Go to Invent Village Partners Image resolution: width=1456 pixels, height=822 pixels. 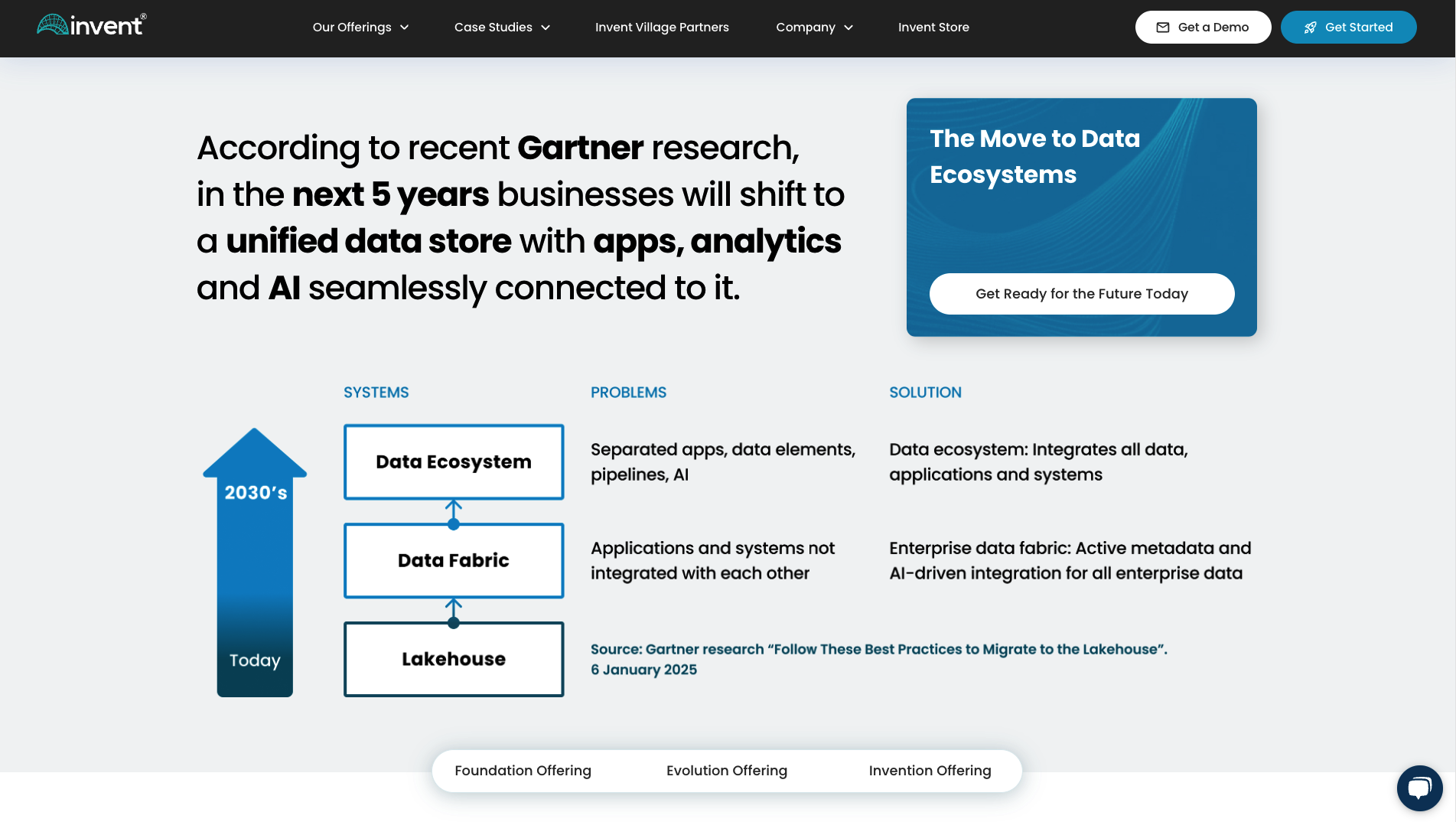coord(662,28)
